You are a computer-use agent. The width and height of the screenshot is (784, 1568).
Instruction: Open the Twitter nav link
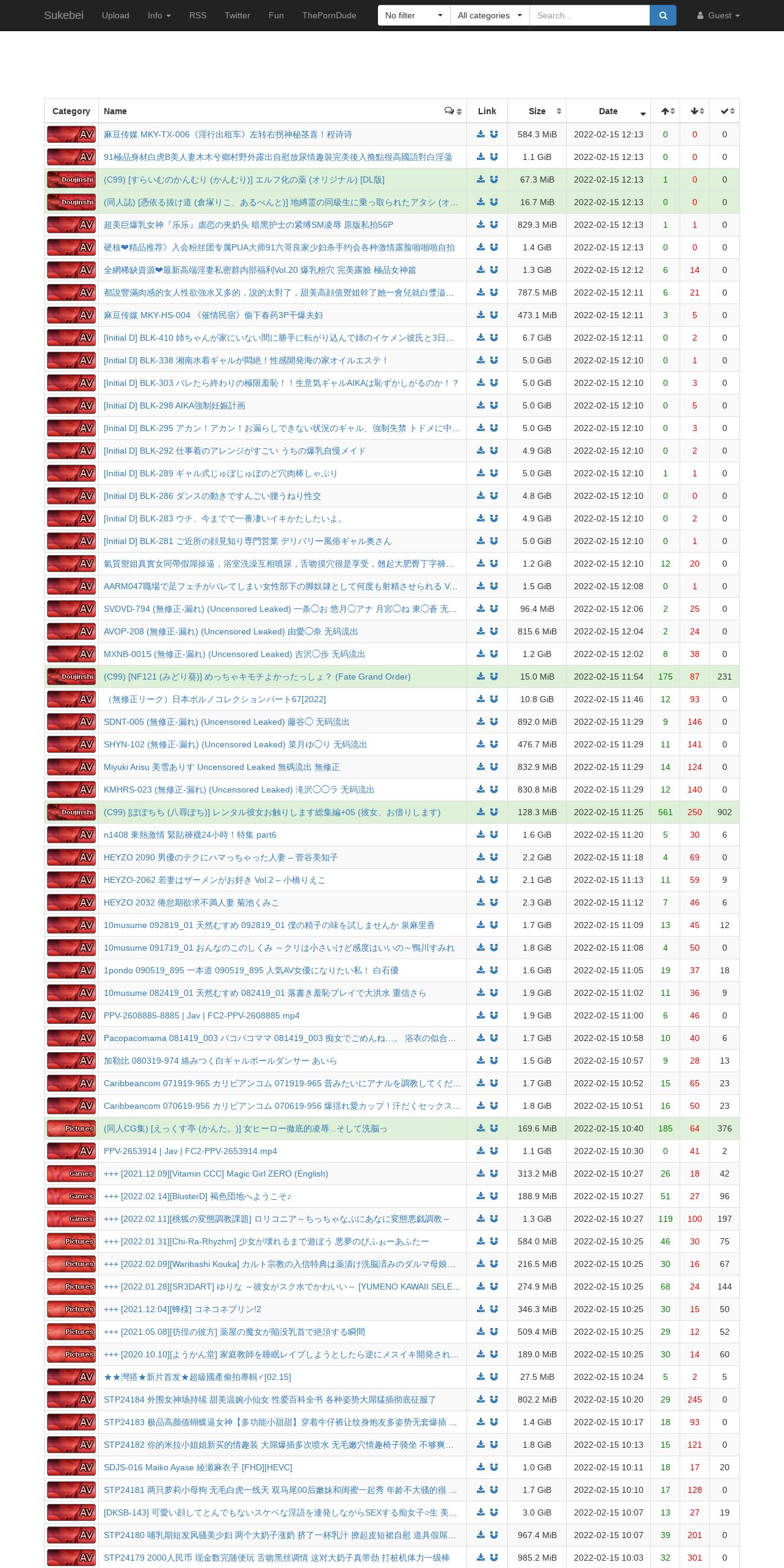(238, 15)
